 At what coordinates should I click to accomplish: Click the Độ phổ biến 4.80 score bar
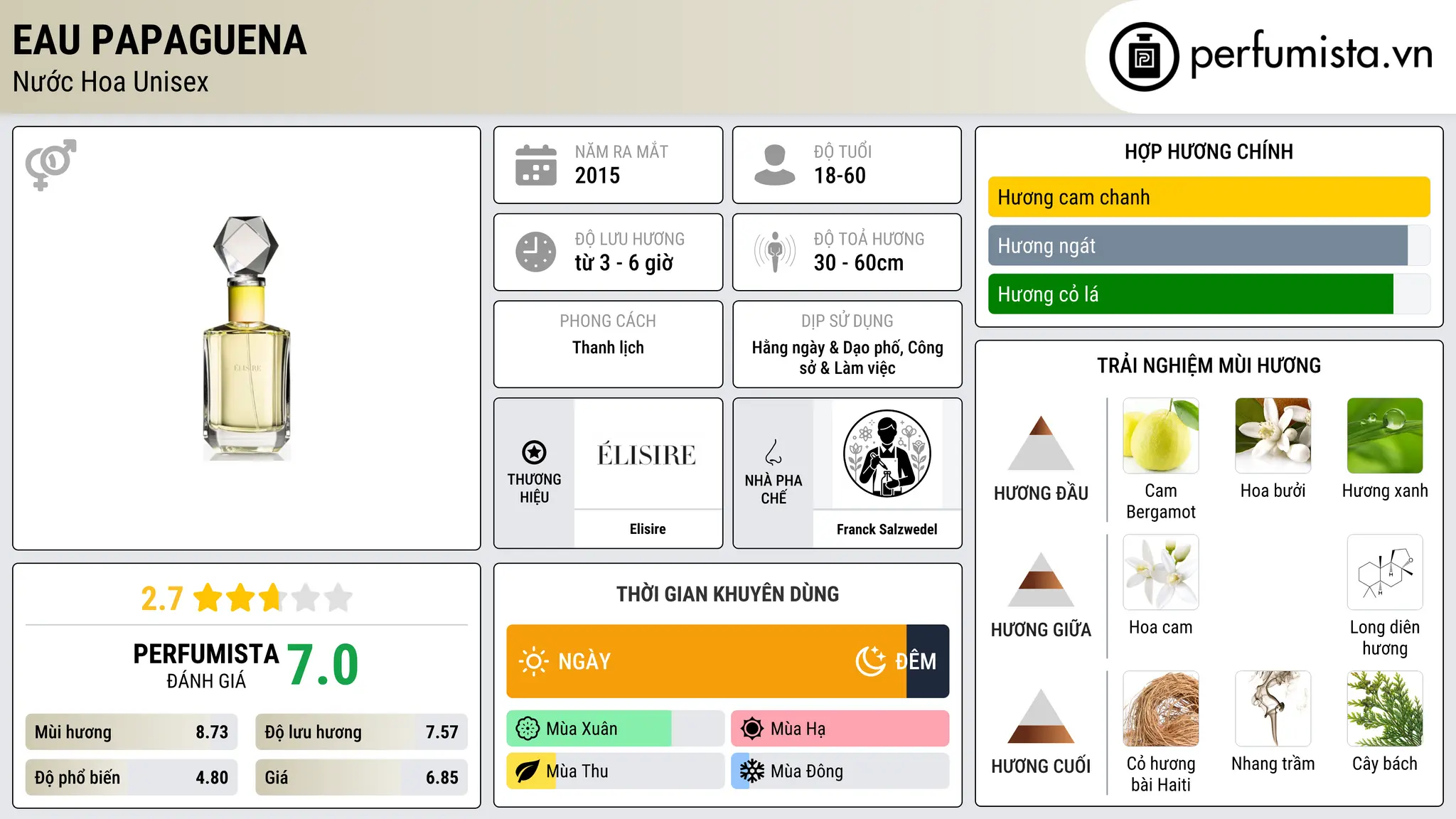[132, 778]
